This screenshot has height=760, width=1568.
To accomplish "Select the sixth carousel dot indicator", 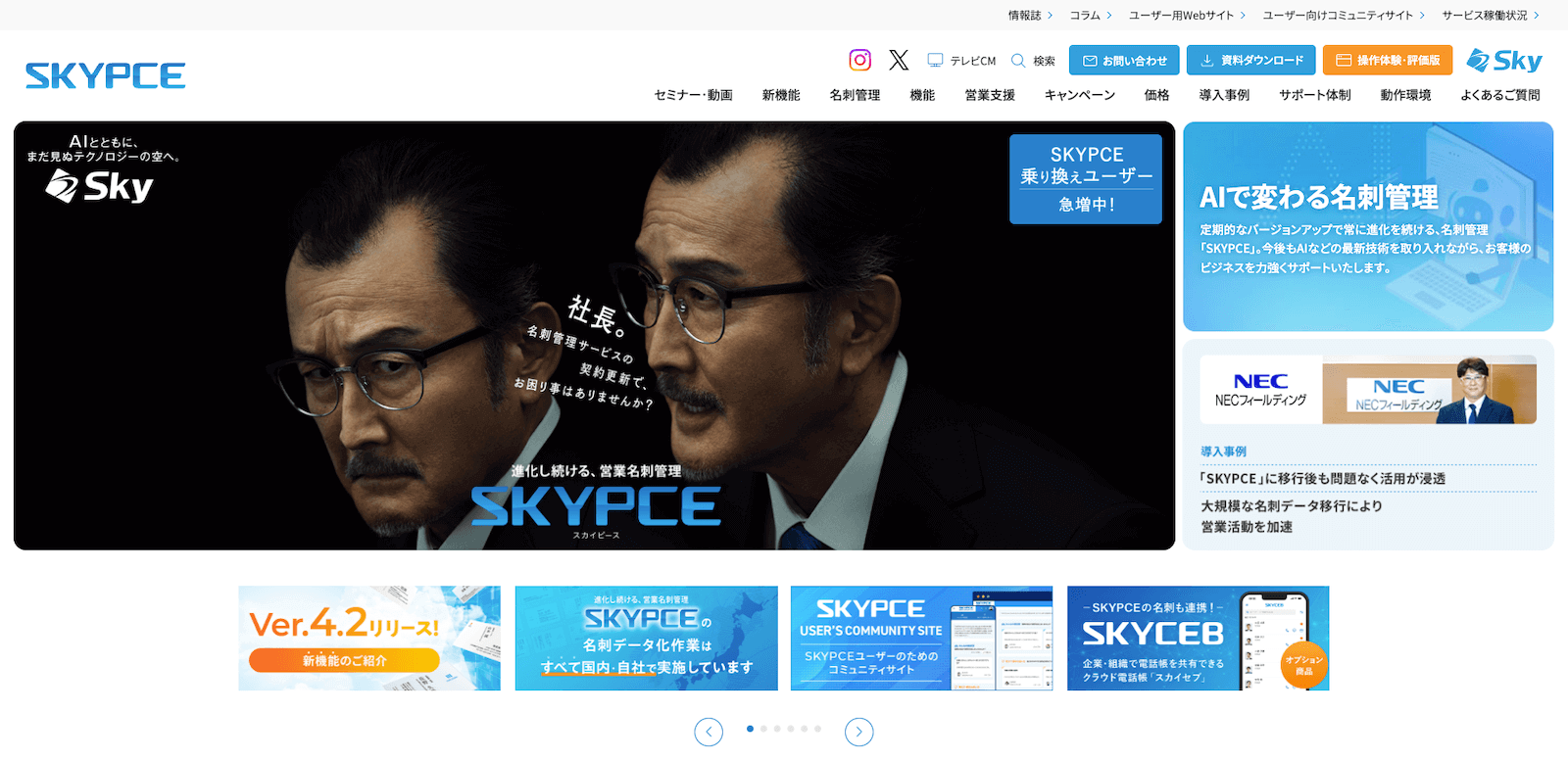I will (x=817, y=729).
